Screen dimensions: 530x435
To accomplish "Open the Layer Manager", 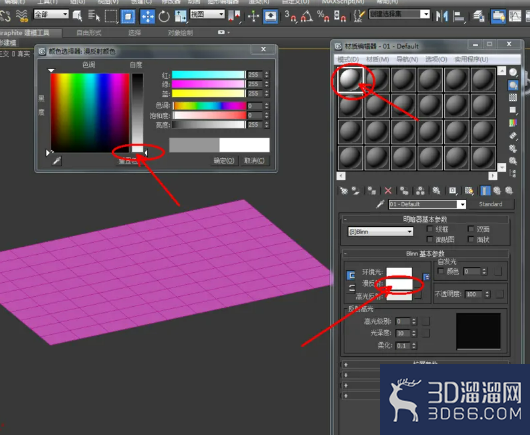I will [x=478, y=16].
